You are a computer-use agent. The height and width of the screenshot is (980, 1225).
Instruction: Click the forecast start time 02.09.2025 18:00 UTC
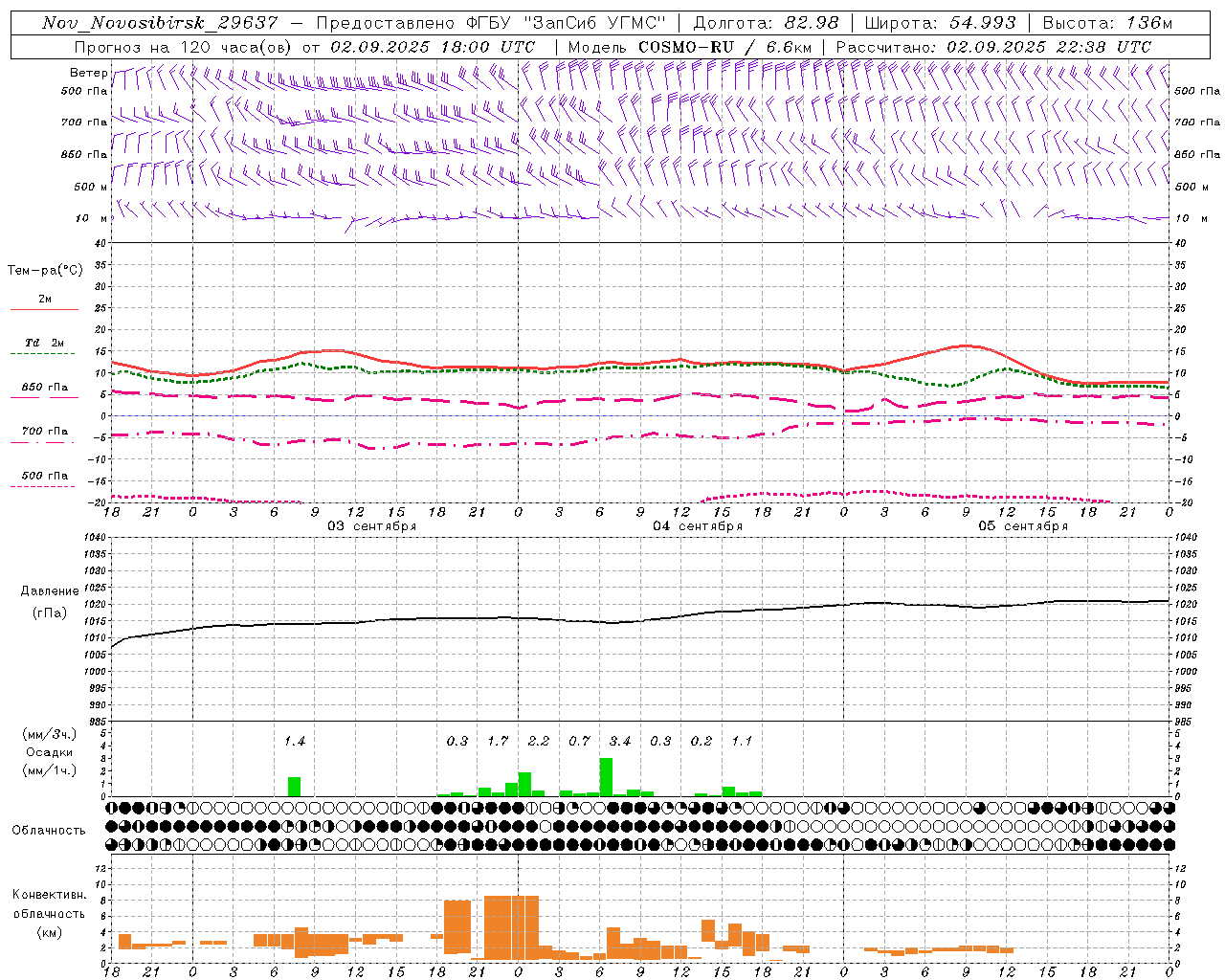point(433,47)
